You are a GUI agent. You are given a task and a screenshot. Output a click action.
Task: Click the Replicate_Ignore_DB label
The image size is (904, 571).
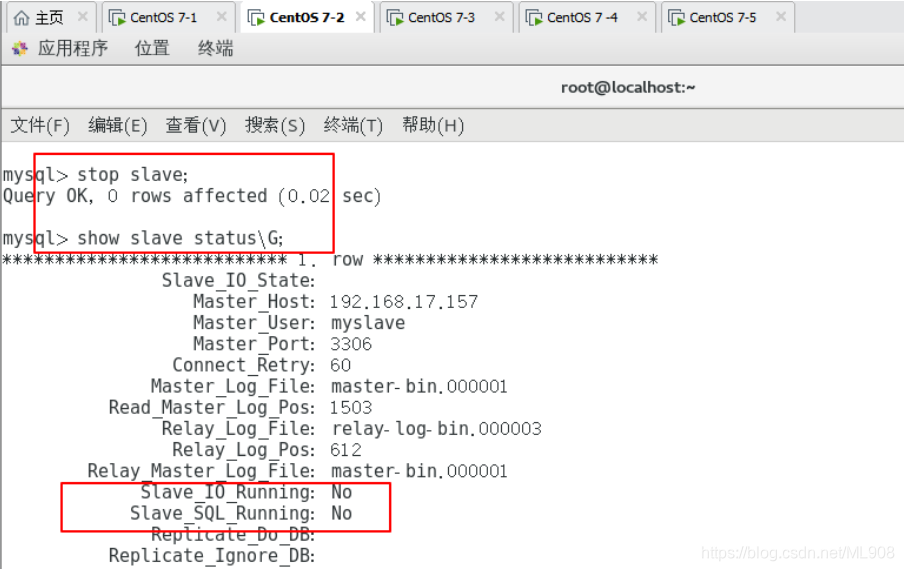coord(212,556)
